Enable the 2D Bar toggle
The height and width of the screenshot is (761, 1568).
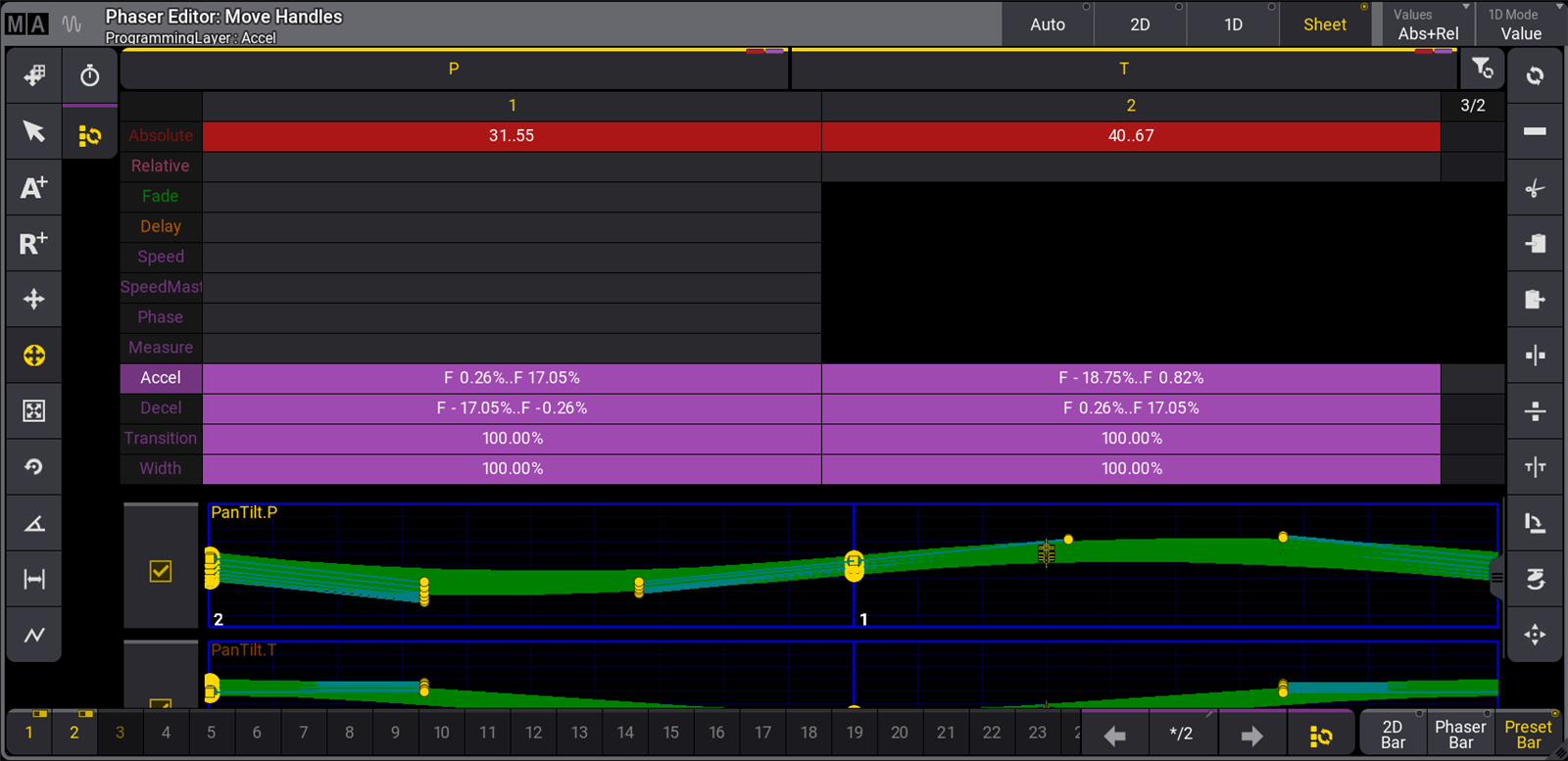1393,734
